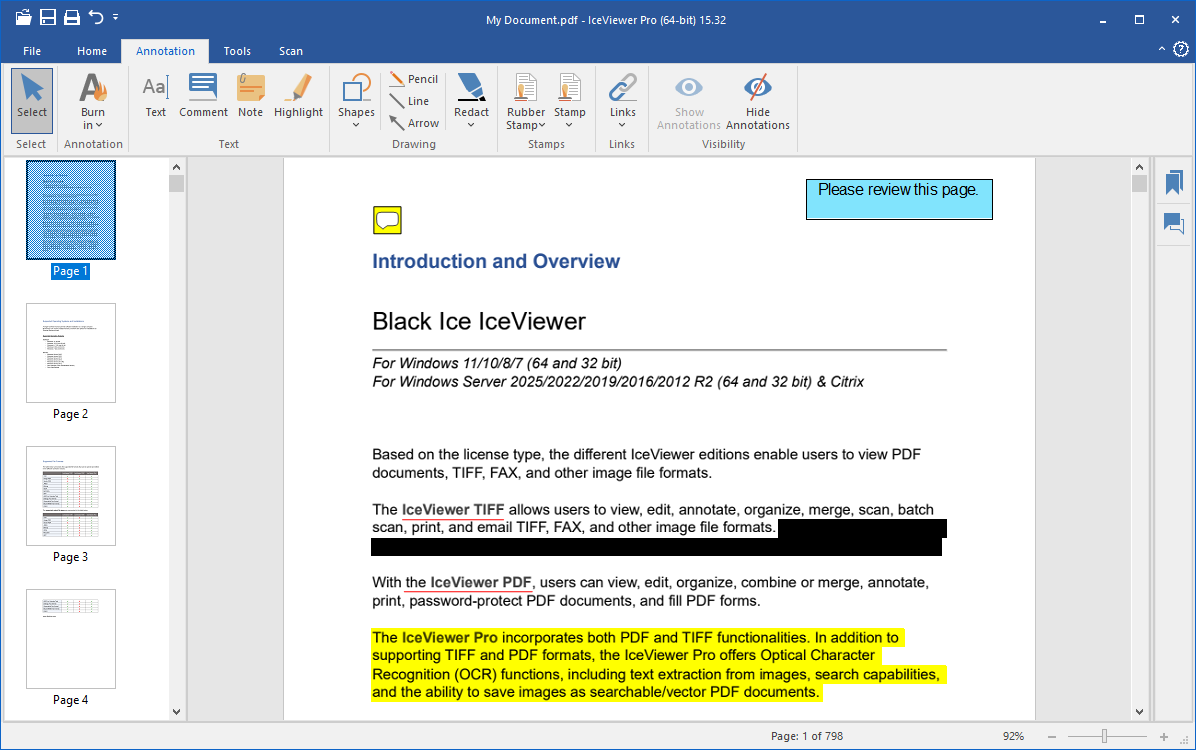Open the Rubber Stamp menu
Viewport: 1196px width, 750px height.
pyautogui.click(x=526, y=102)
